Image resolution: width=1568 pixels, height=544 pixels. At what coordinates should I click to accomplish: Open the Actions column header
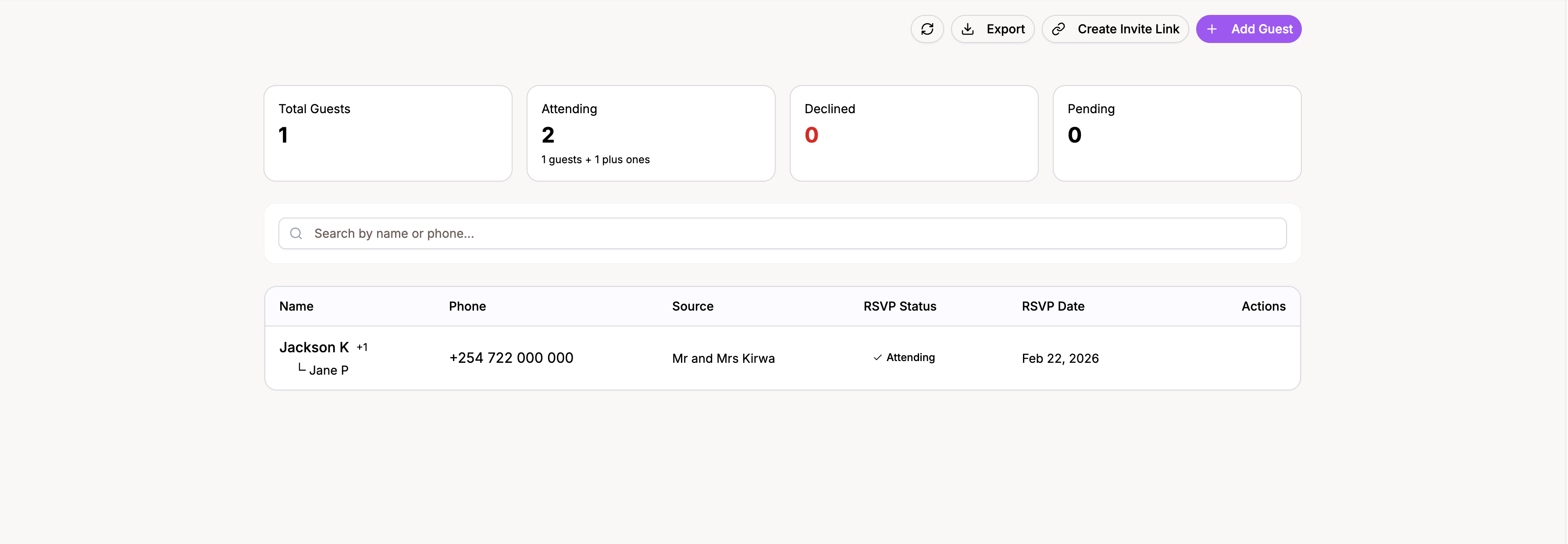point(1264,306)
